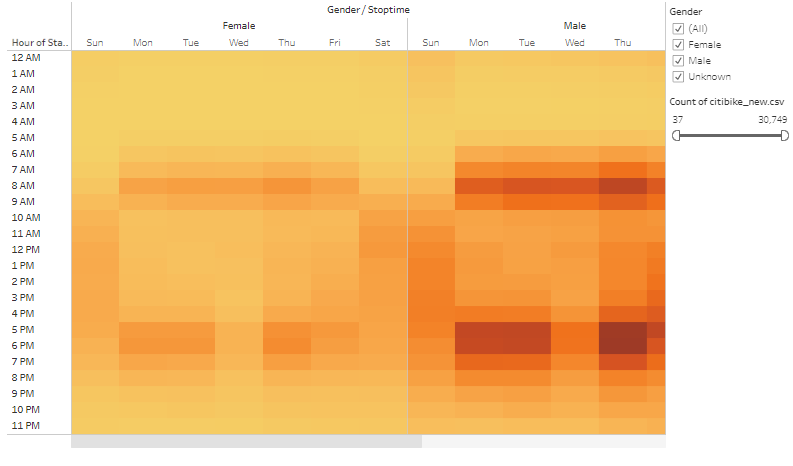Select the Female Sun column header
The image size is (793, 466).
pos(95,43)
